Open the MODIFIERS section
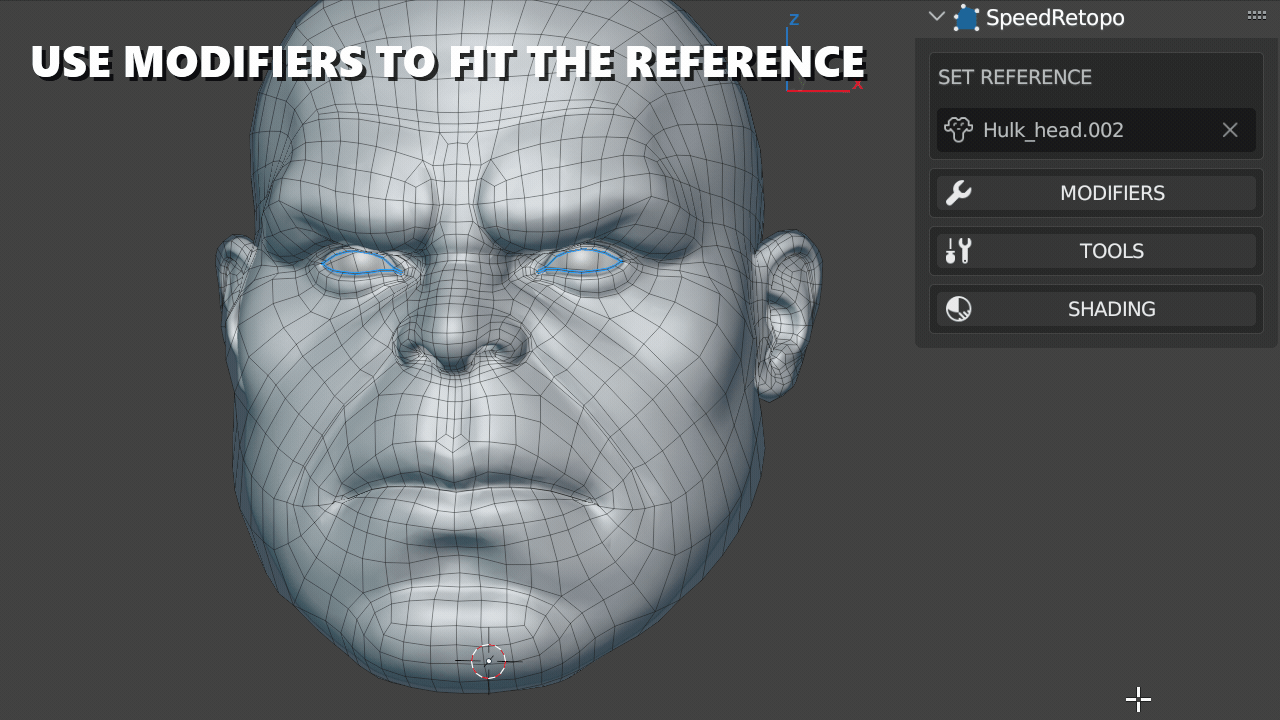The height and width of the screenshot is (720, 1280). (x=1111, y=193)
